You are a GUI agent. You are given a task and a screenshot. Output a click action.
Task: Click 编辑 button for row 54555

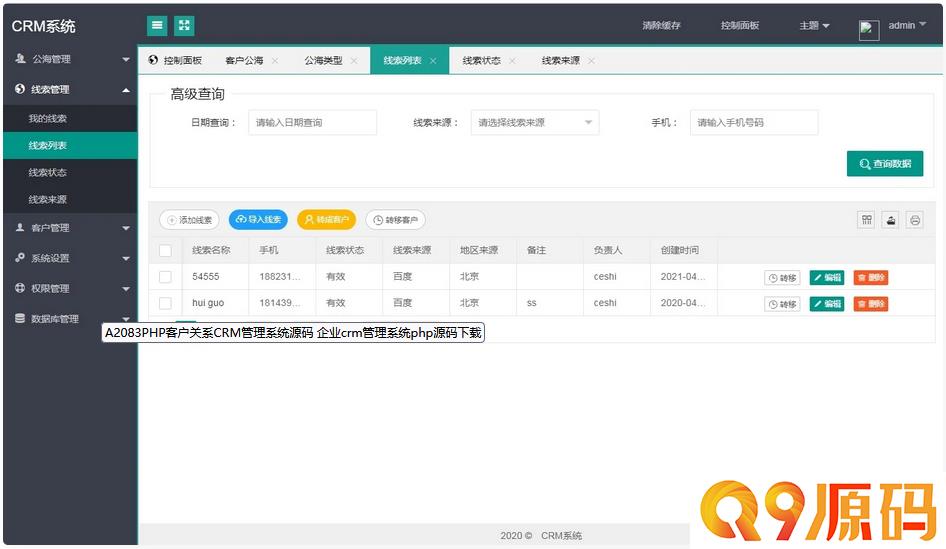827,278
